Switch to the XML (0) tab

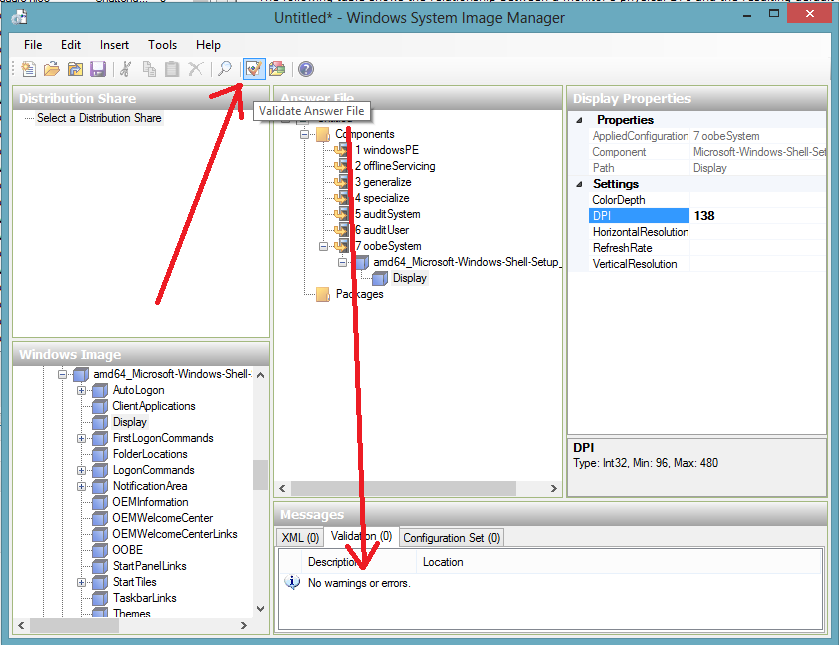tap(300, 537)
